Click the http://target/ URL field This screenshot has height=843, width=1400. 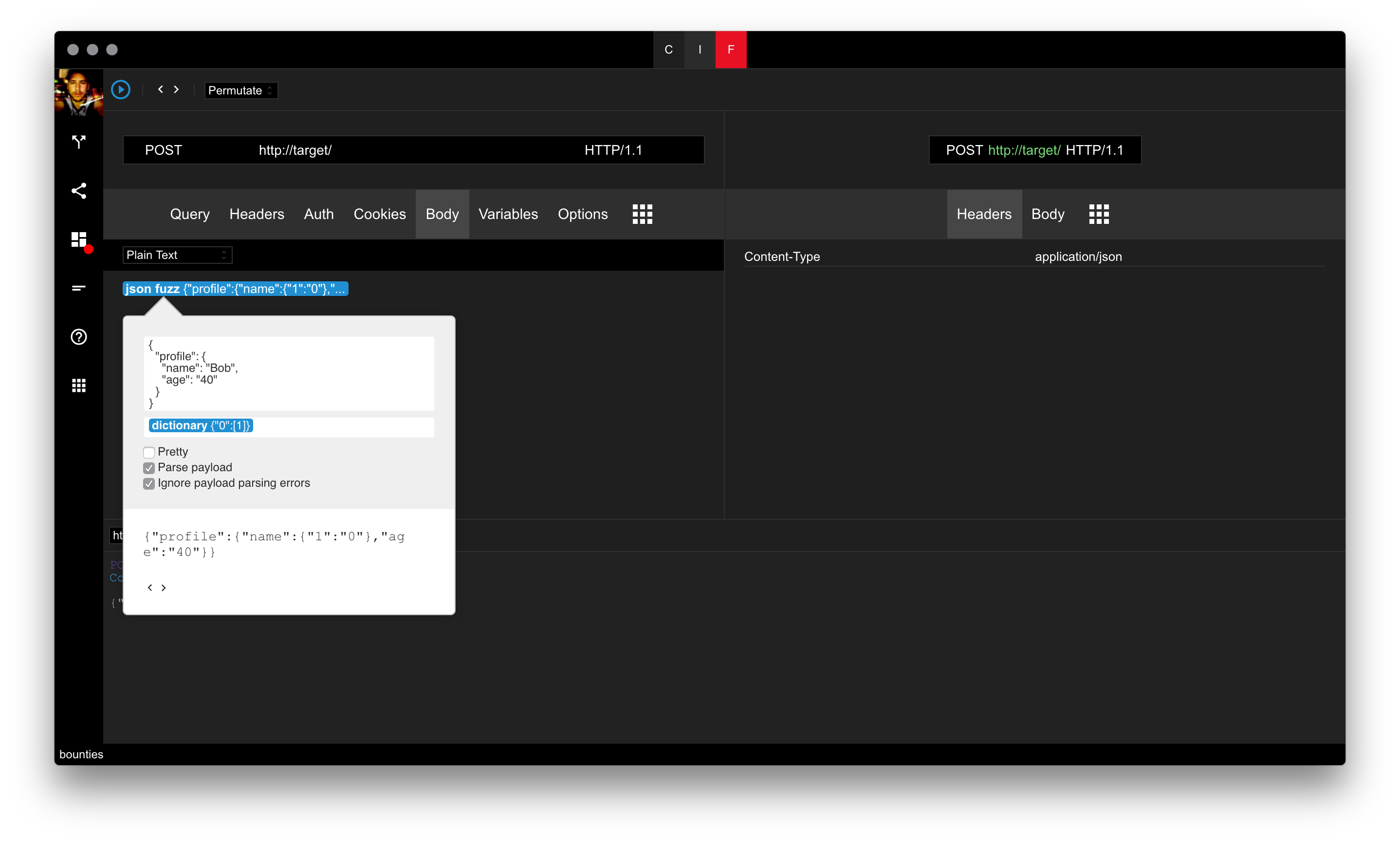pos(295,150)
